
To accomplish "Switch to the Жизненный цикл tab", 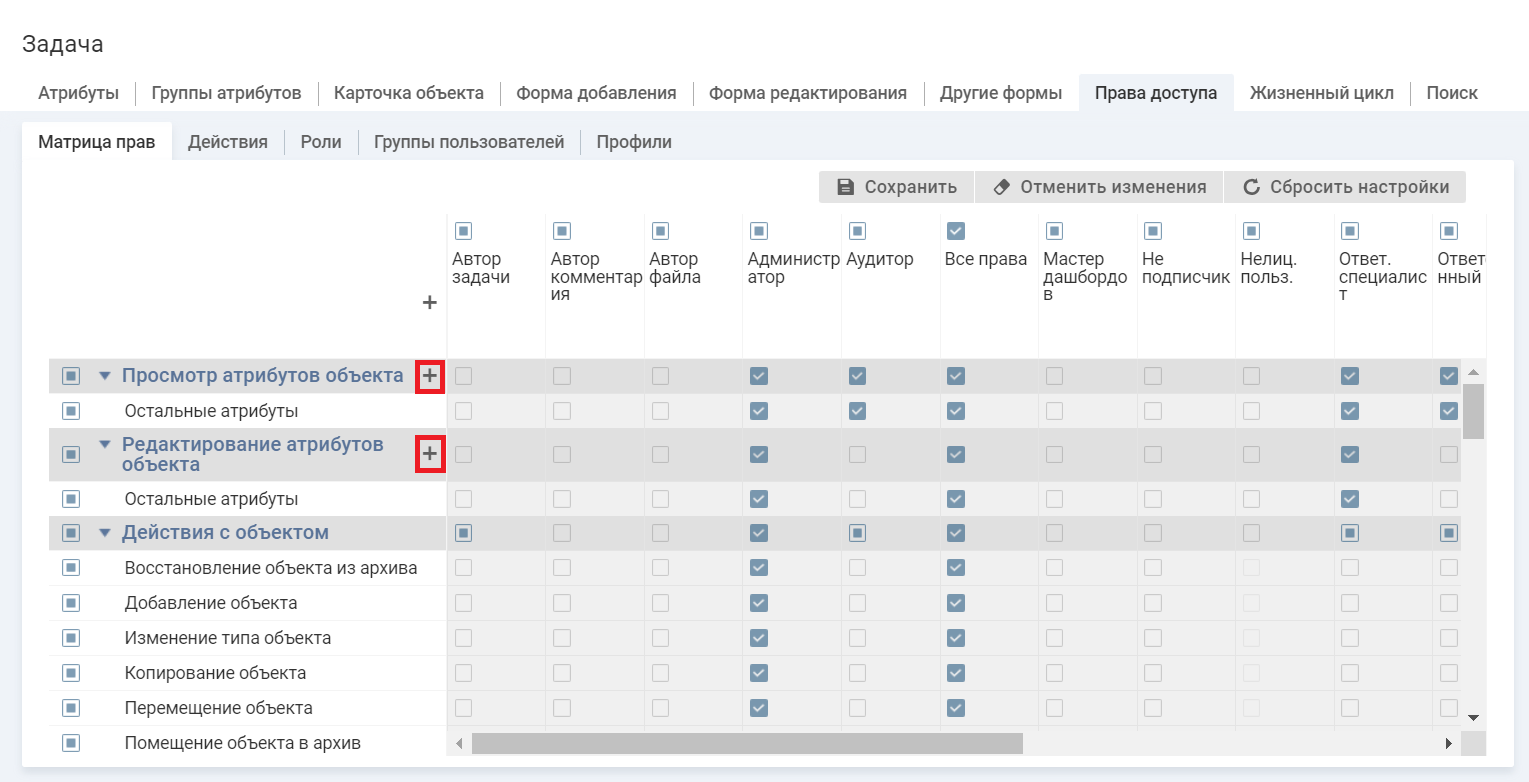I will [1321, 93].
